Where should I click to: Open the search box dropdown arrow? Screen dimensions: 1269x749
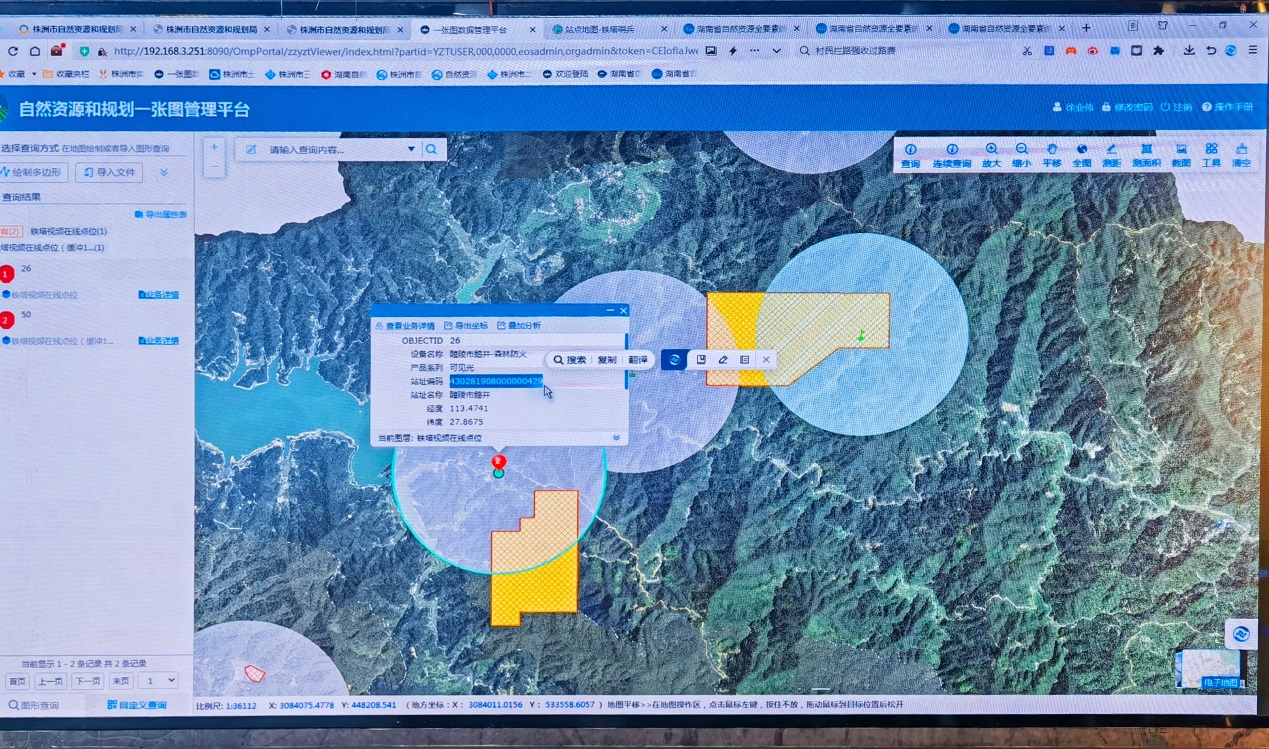tap(410, 150)
